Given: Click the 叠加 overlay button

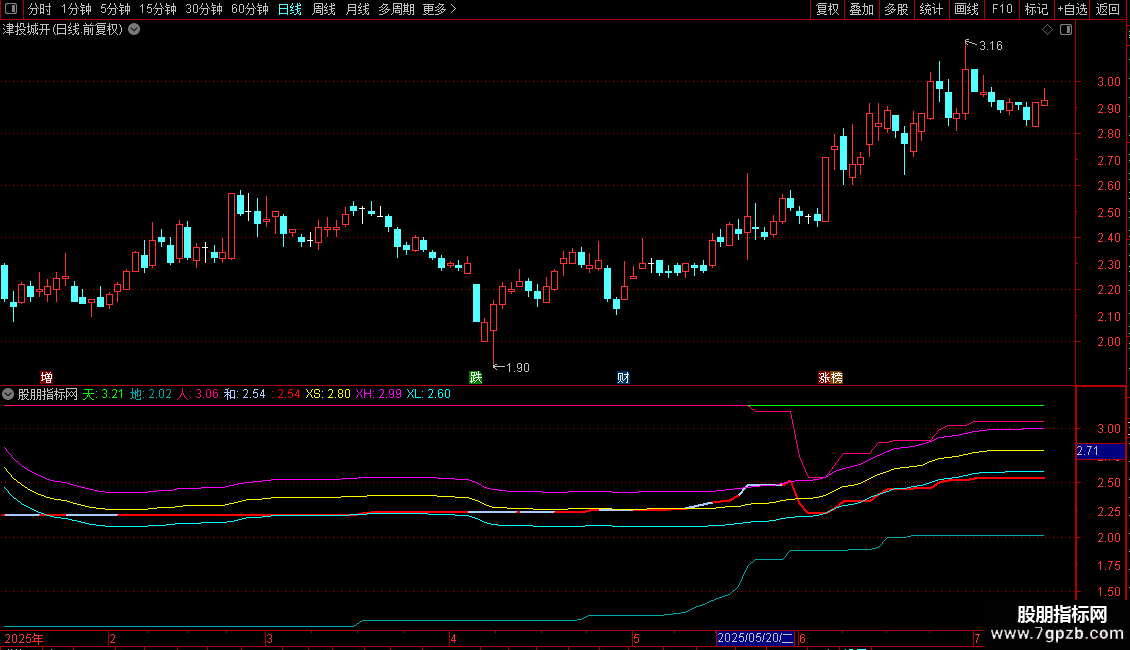Looking at the screenshot, I should 861,9.
